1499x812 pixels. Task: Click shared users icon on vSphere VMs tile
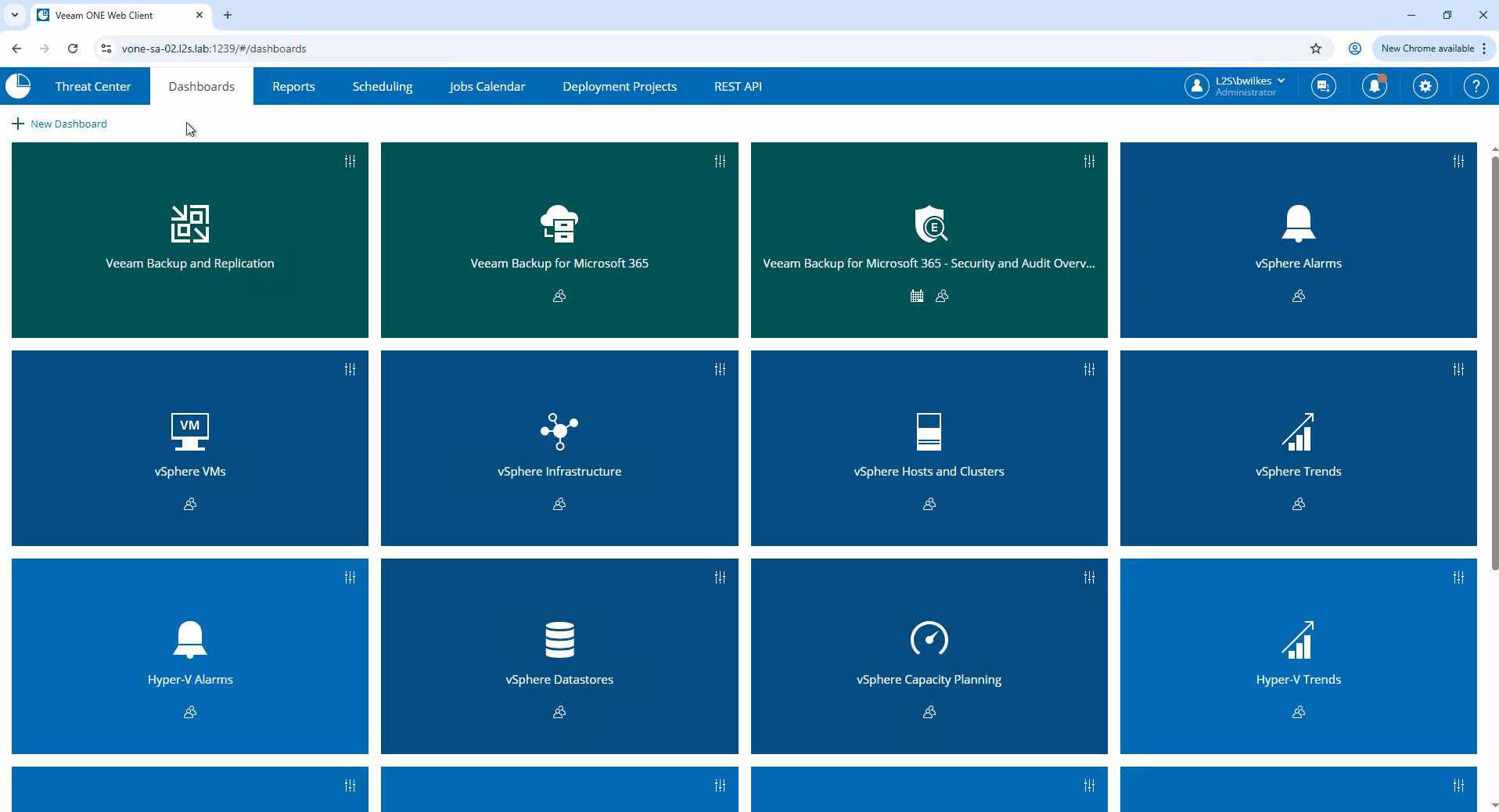tap(190, 504)
